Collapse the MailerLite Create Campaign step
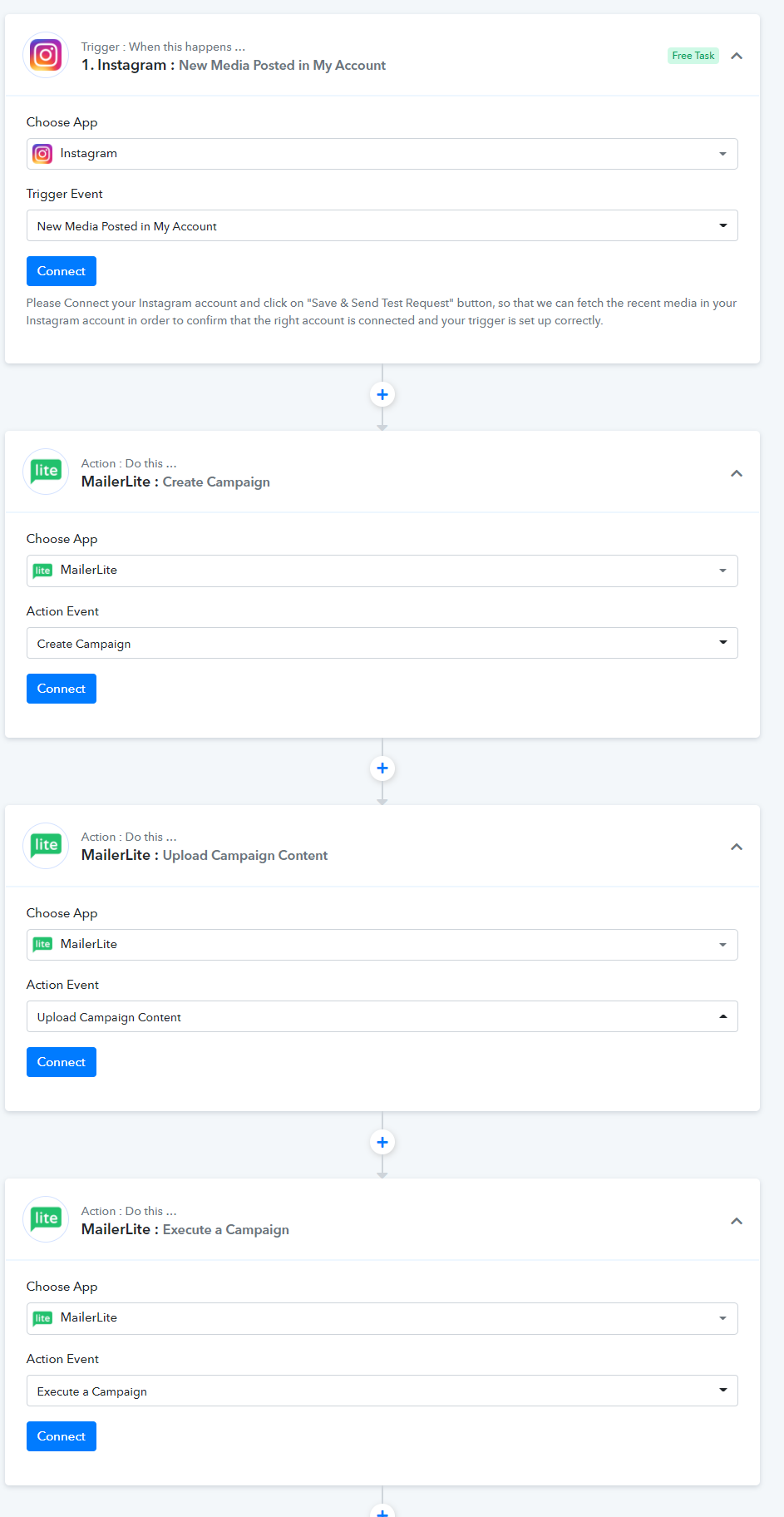The image size is (784, 1517). coord(737,473)
